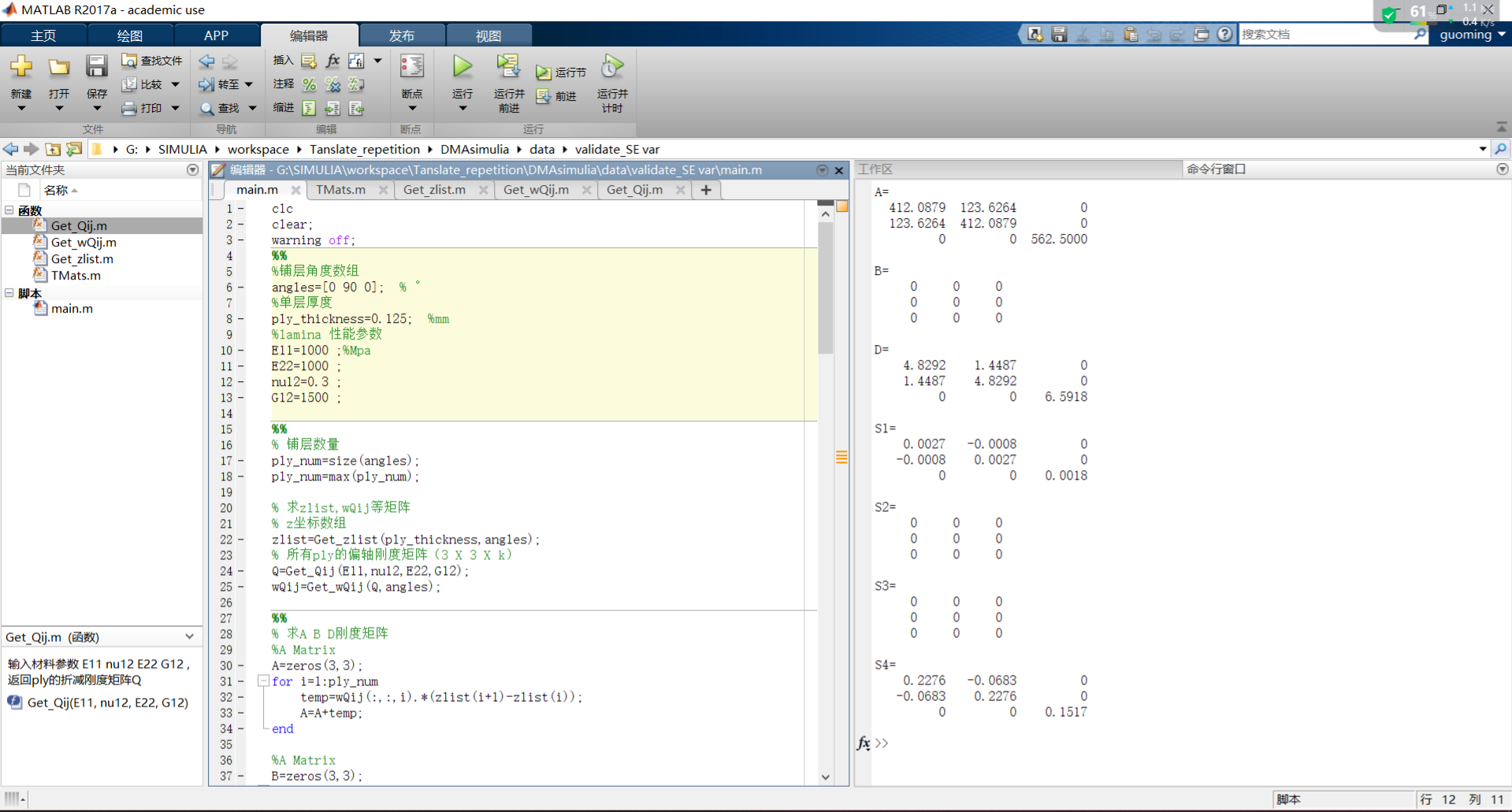This screenshot has height=812, width=1512.
Task: Click Find Files (查找文件) in ribbon
Action: [x=151, y=61]
